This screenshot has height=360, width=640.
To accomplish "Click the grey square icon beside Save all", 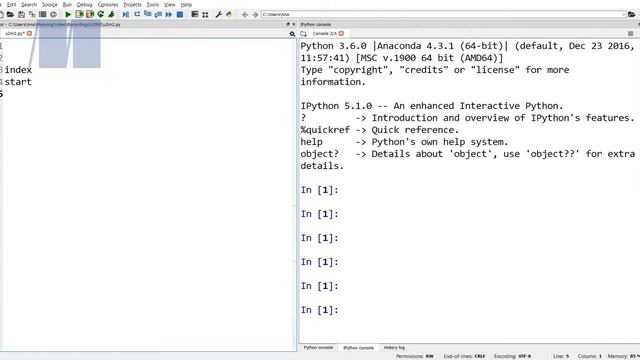I will [x=42, y=14].
